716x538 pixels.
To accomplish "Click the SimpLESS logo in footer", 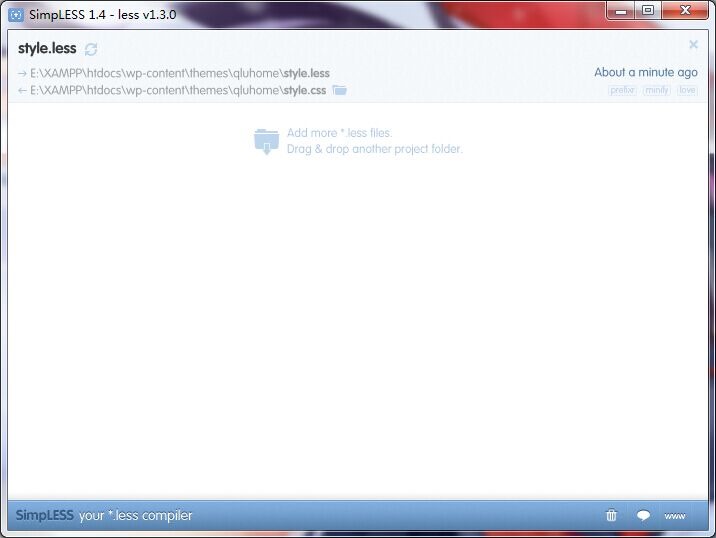I will 45,515.
